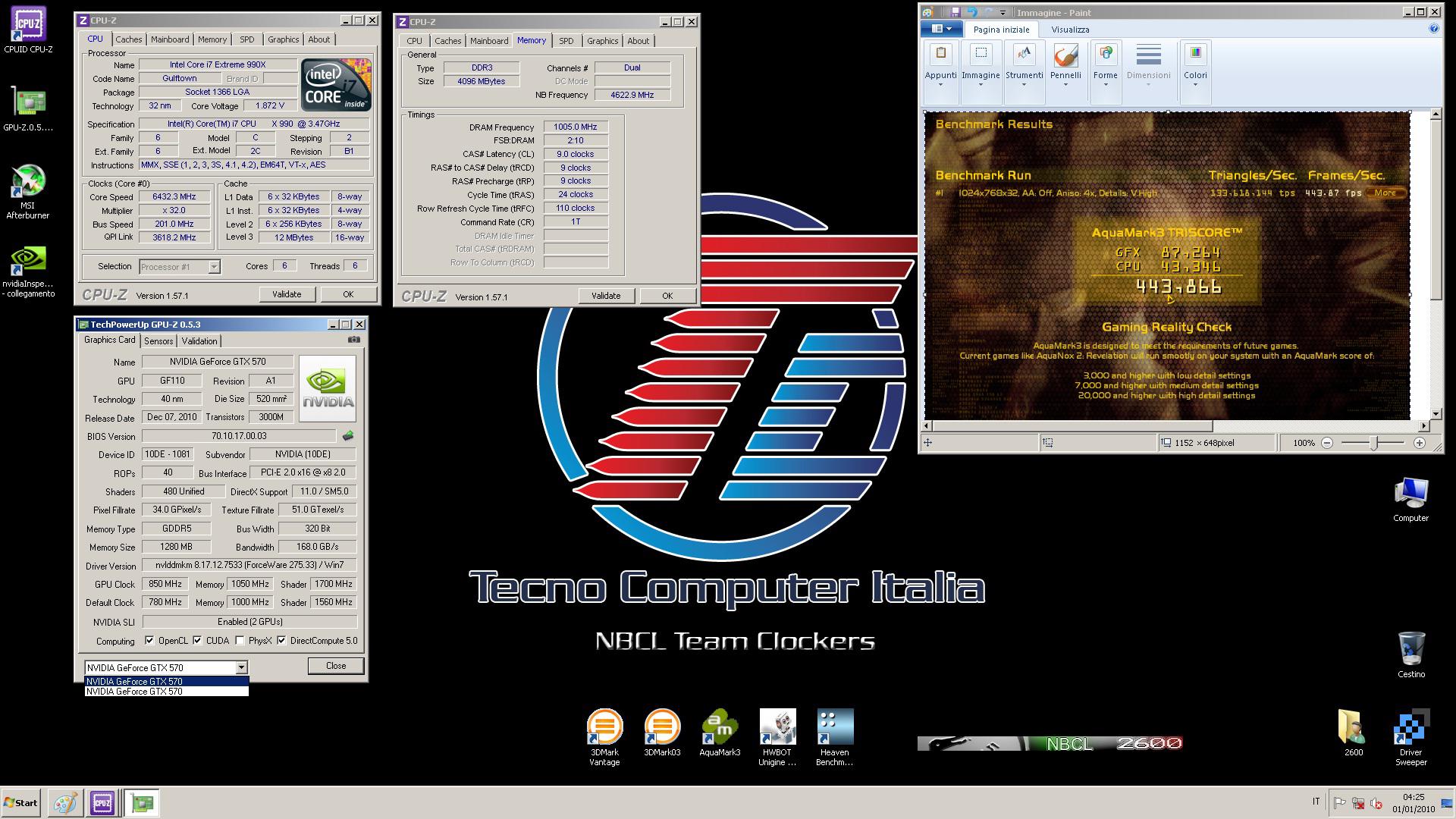Screen dimensions: 1456x819
Task: Expand the Strumenti tools group in Paint
Action: [1024, 71]
